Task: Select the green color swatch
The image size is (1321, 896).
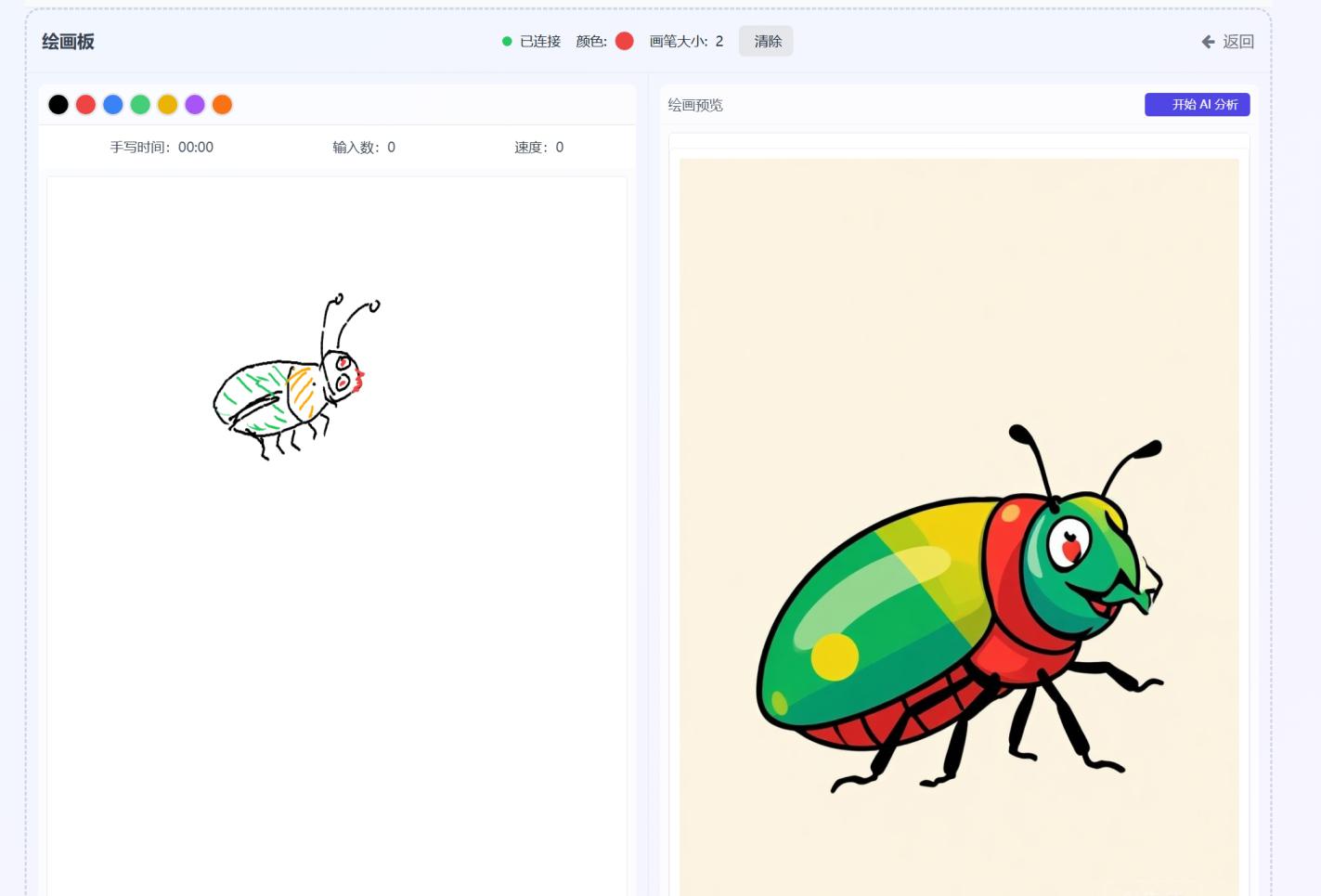Action: click(x=140, y=104)
